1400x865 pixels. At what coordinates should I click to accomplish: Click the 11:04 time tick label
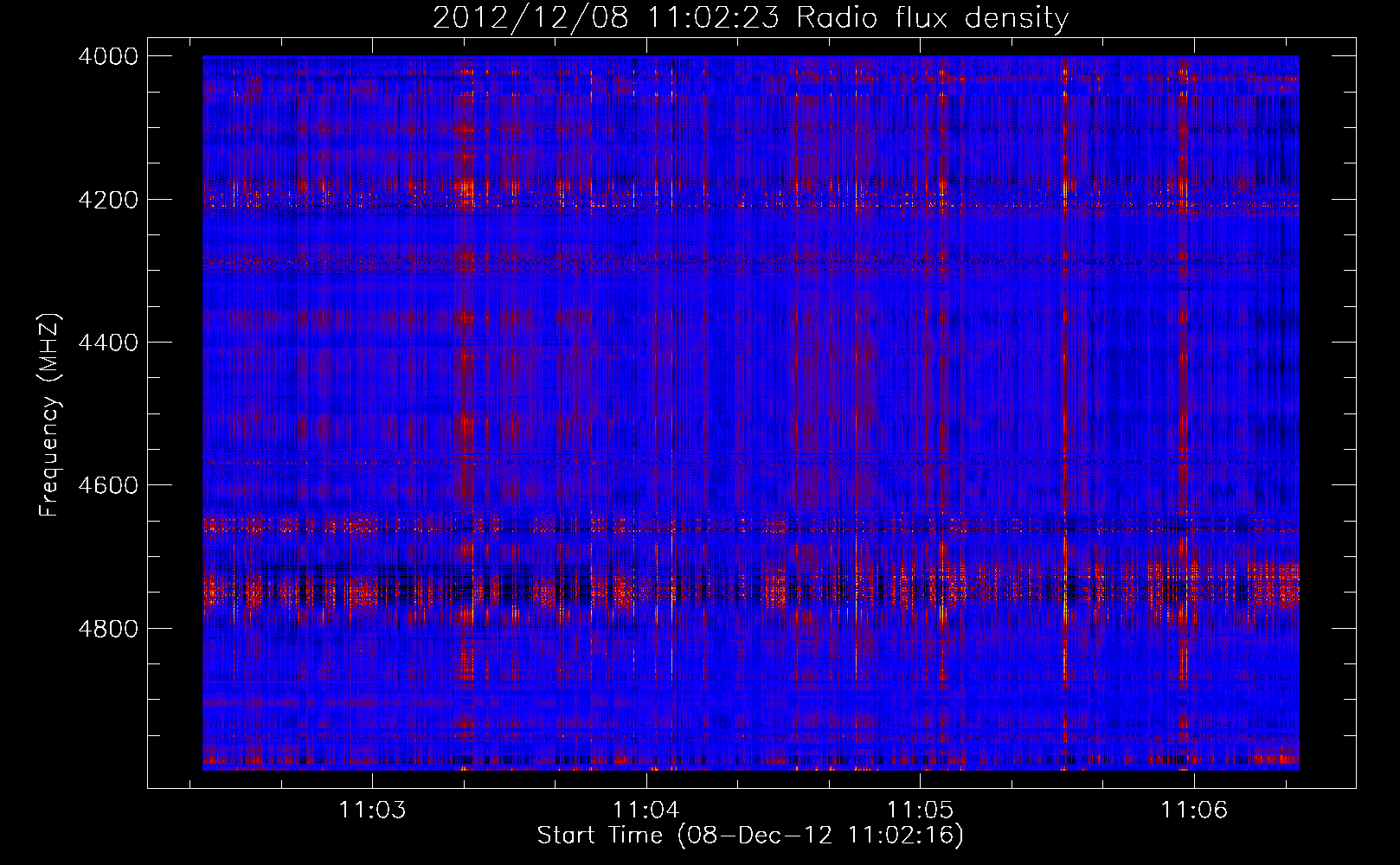[646, 810]
